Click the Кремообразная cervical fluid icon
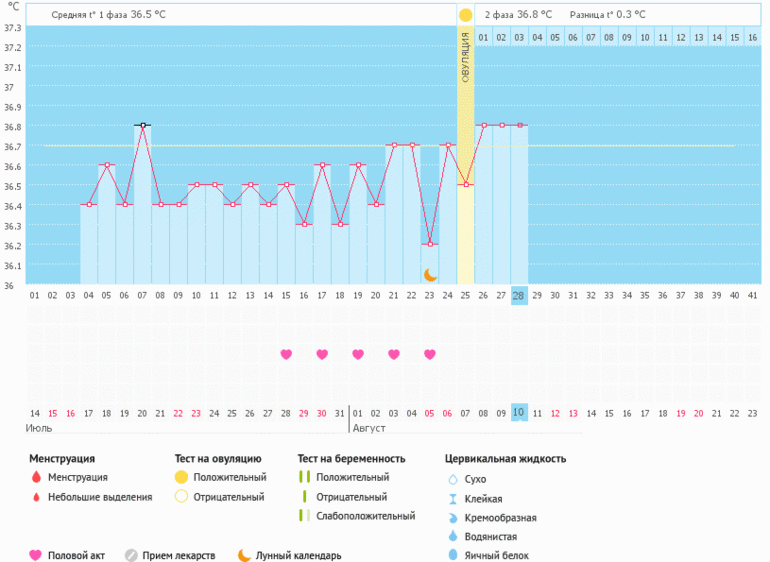Screen dimensions: 770x562 [x=453, y=518]
